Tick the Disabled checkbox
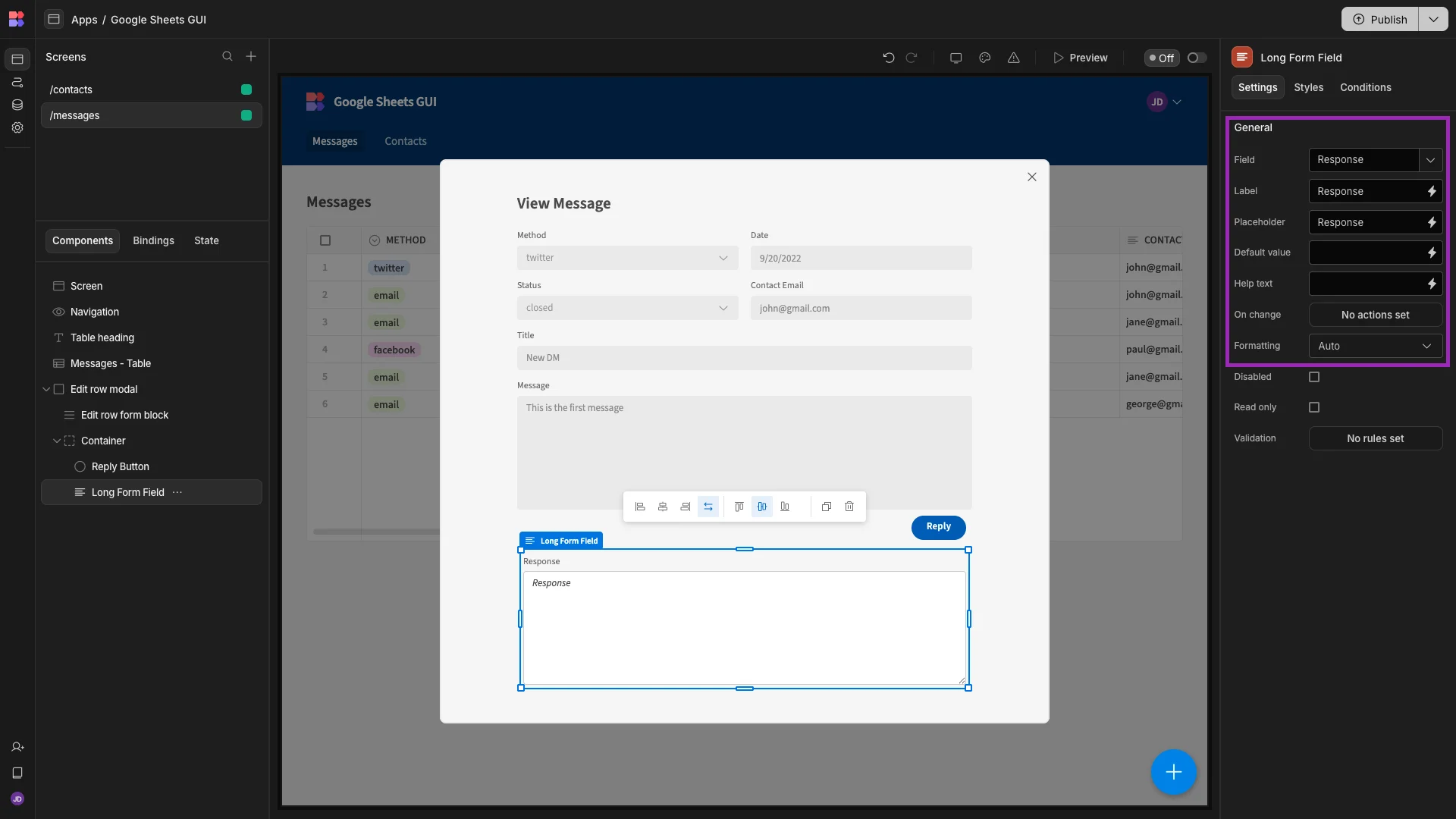Screen dimensions: 1456x819 tap(1314, 377)
